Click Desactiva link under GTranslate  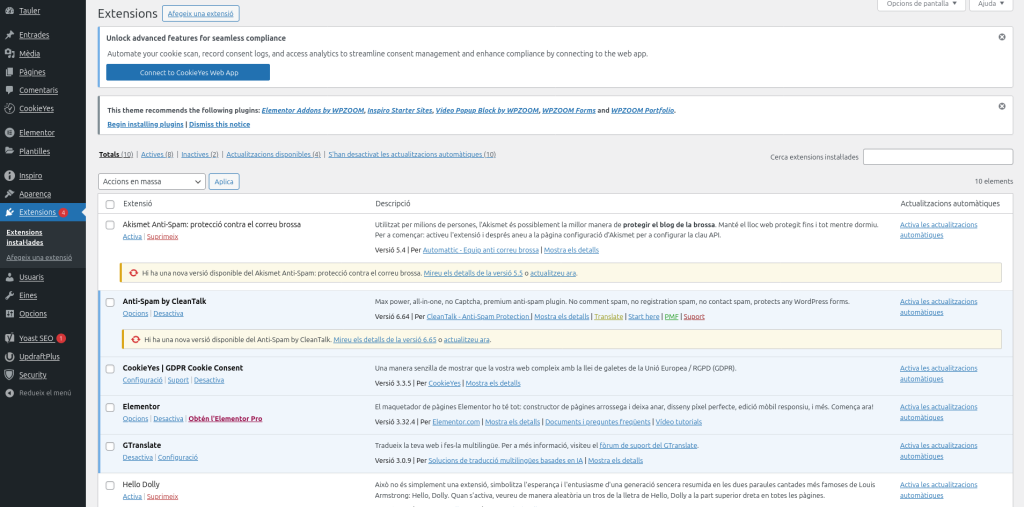137,457
